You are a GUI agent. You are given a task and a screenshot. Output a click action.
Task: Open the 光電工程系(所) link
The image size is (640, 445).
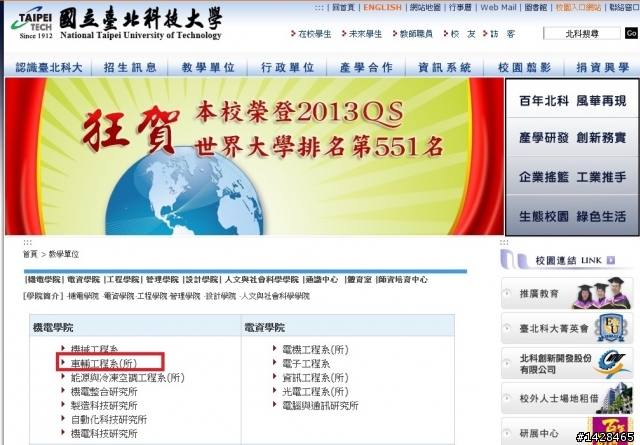pos(315,392)
